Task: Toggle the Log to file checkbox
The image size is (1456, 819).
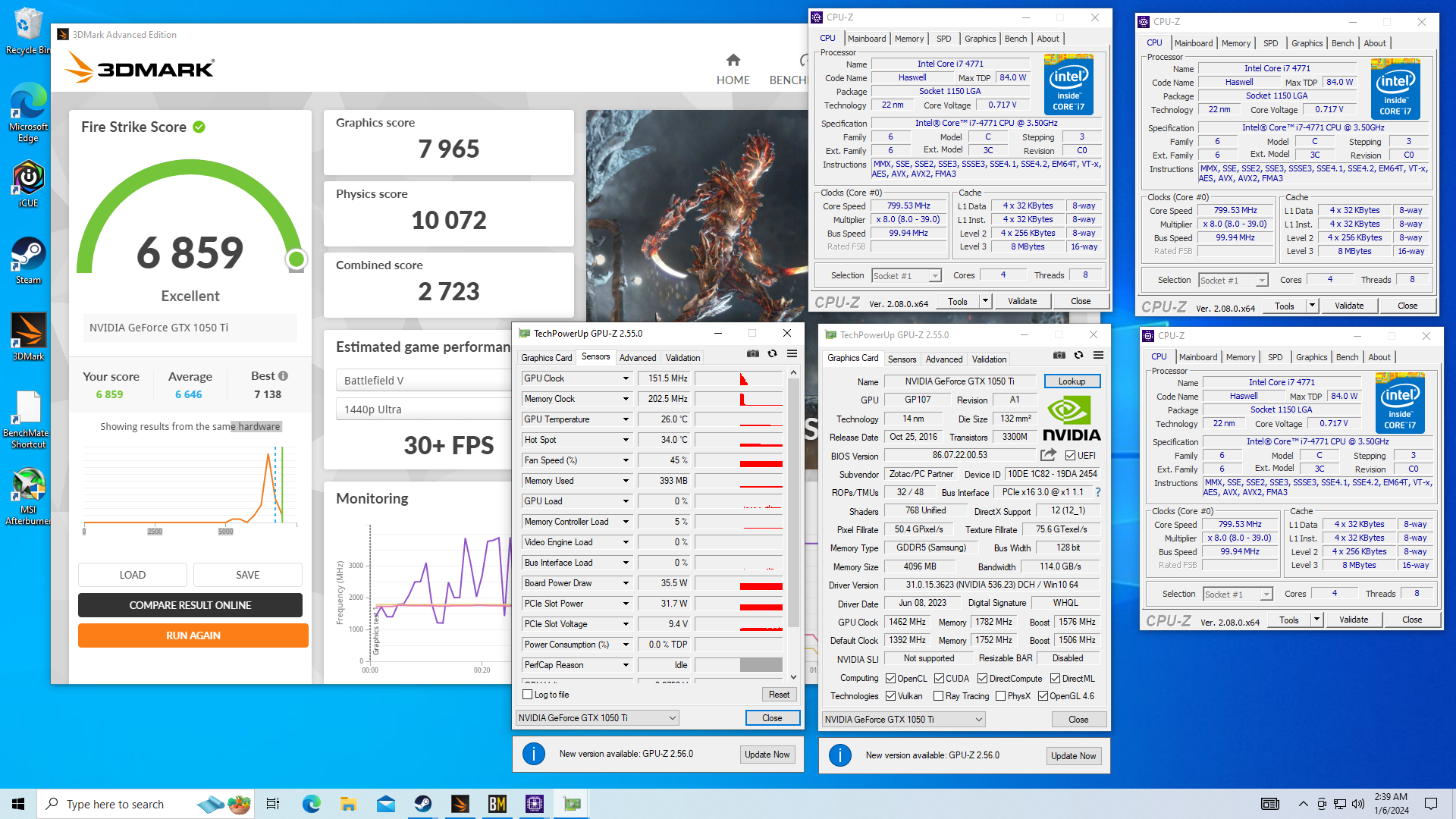Action: (528, 695)
